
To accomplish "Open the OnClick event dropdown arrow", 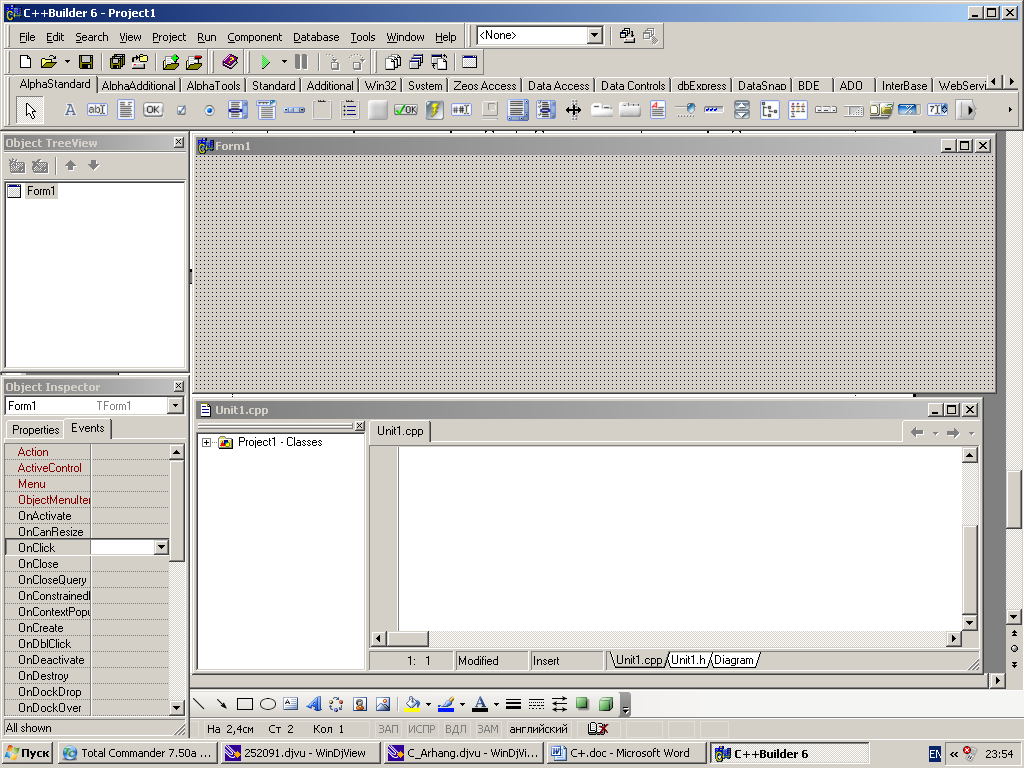I will tap(161, 547).
